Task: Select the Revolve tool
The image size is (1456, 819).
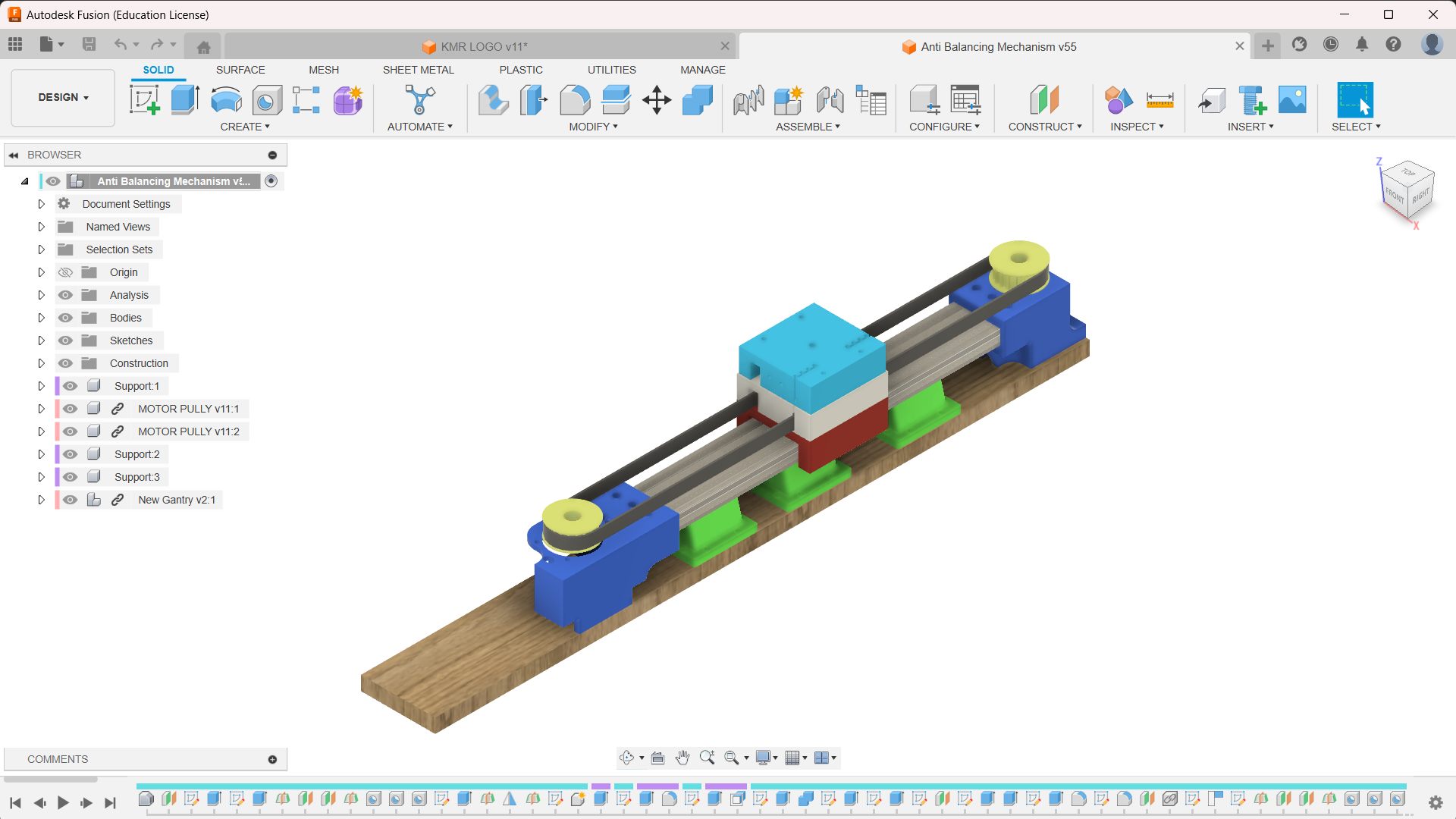Action: pyautogui.click(x=226, y=99)
